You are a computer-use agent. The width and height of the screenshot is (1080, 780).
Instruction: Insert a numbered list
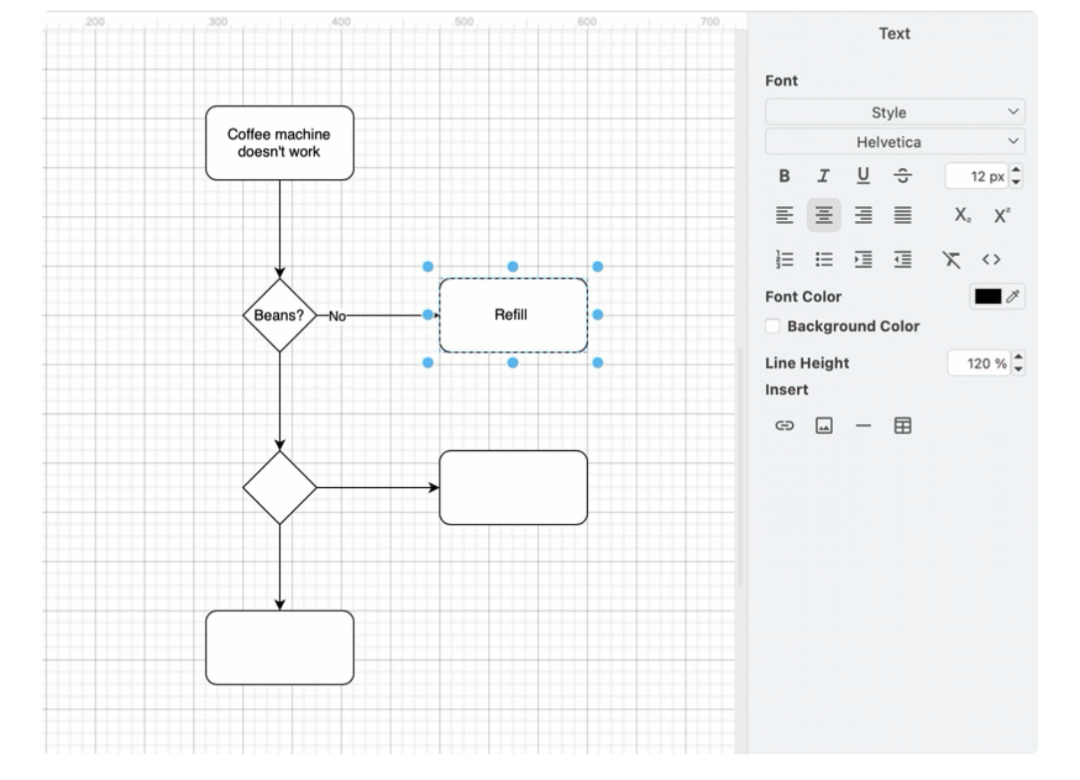click(x=785, y=260)
